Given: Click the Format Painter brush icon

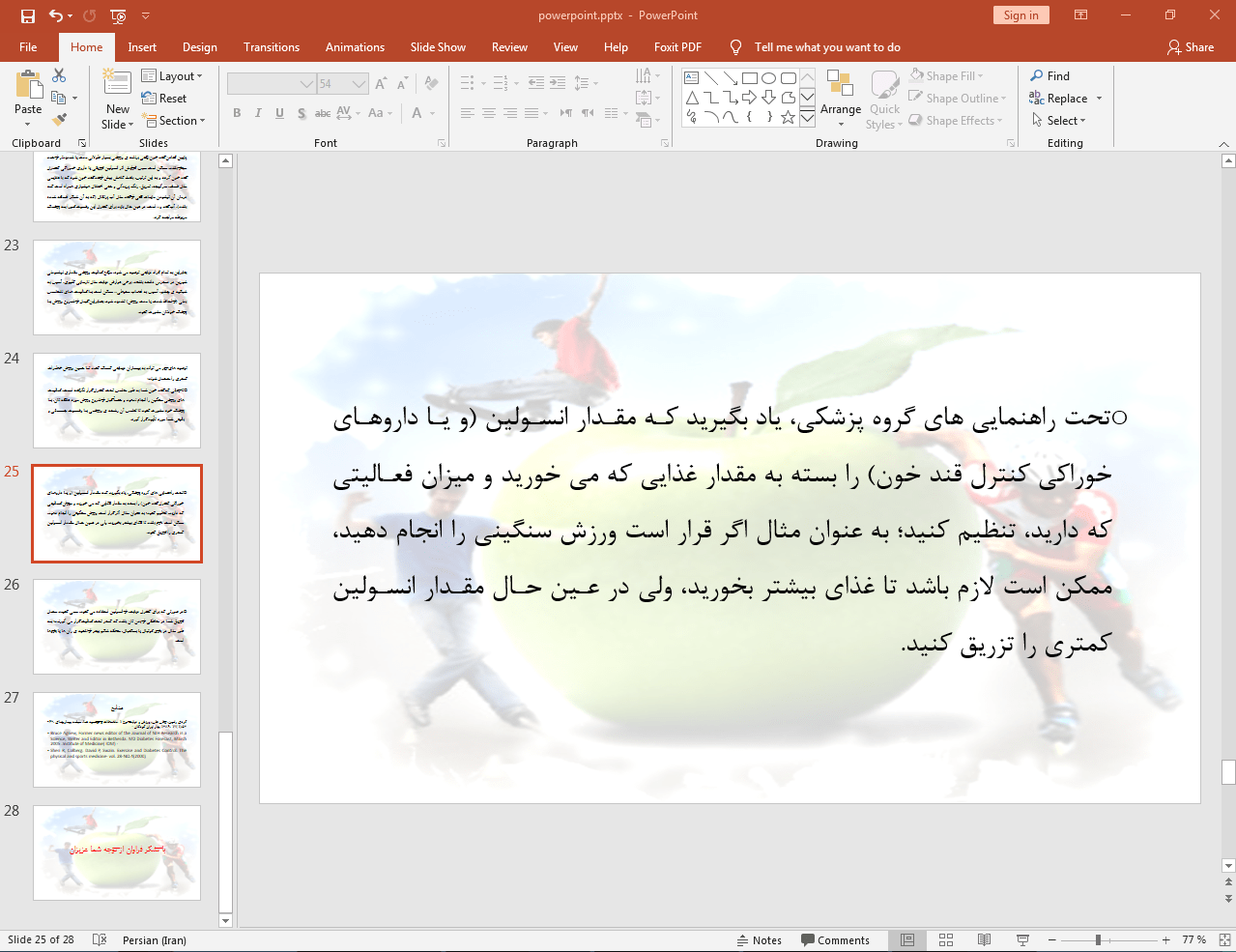Looking at the screenshot, I should (x=60, y=120).
